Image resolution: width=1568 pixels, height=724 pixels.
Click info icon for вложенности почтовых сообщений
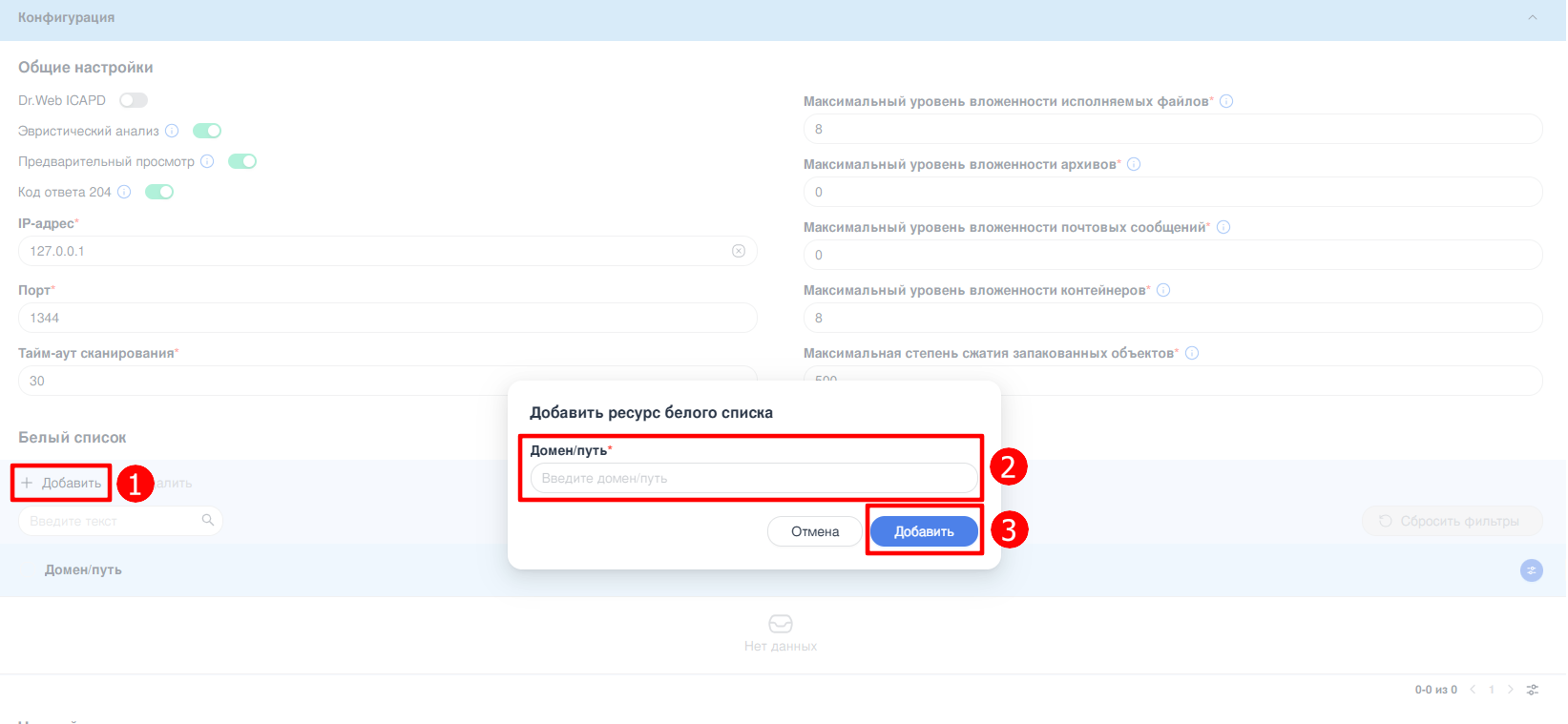(1223, 227)
